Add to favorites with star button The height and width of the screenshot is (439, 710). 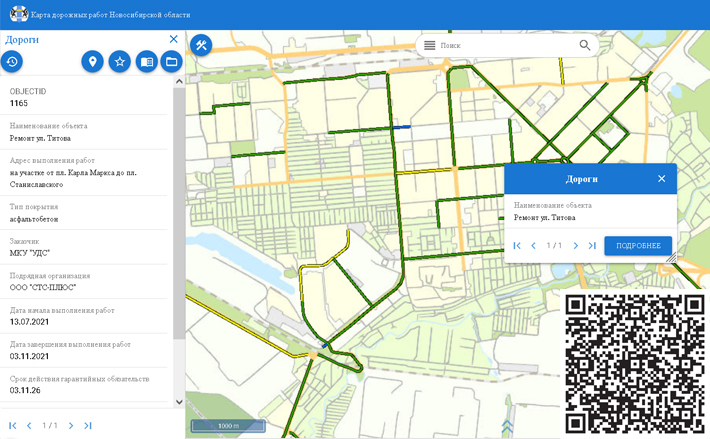coord(120,62)
